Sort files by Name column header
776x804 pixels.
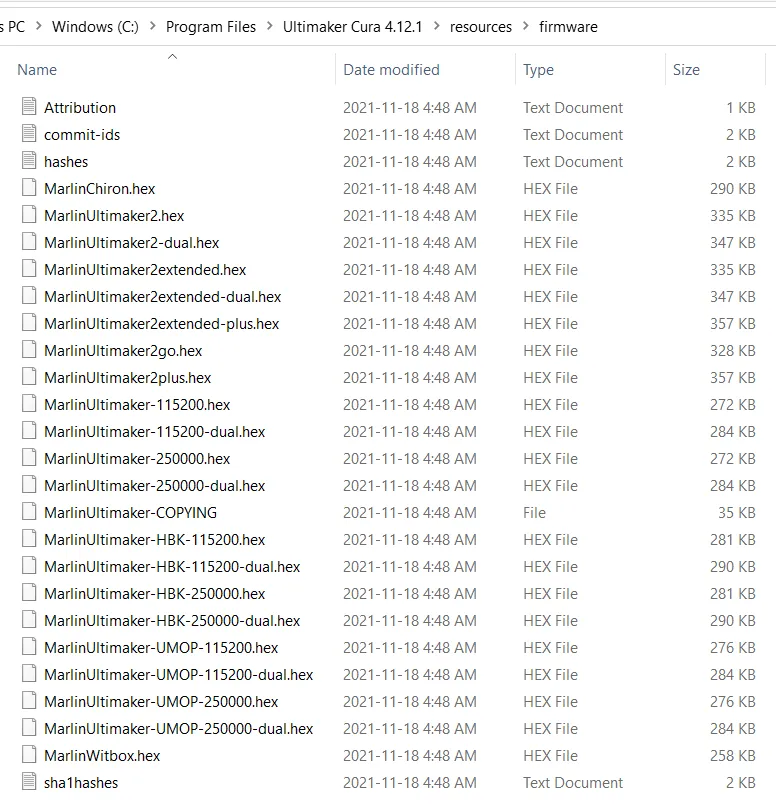[37, 70]
